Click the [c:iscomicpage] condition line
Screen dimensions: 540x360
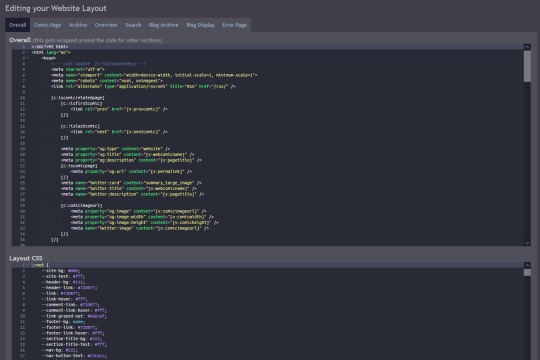[x=79, y=166]
